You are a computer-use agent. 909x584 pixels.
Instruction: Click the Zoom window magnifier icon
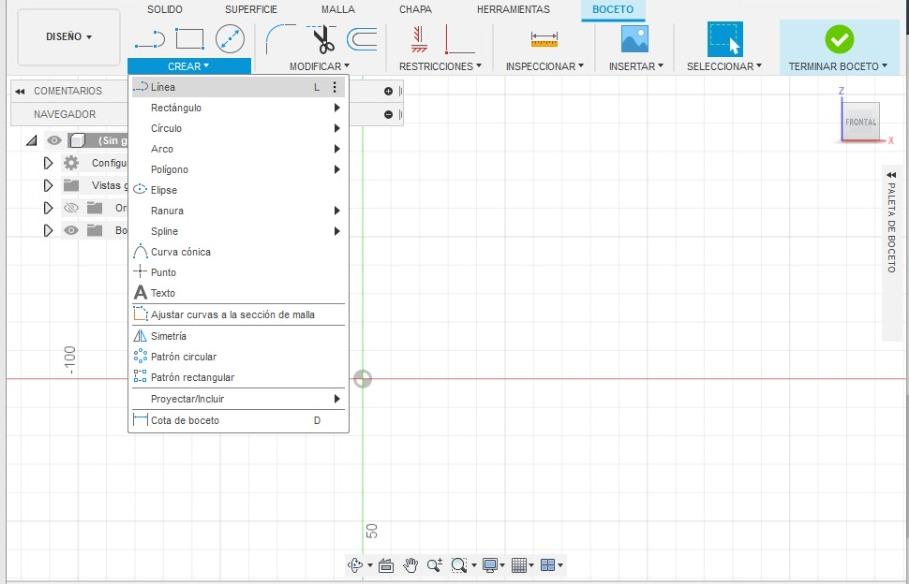459,565
